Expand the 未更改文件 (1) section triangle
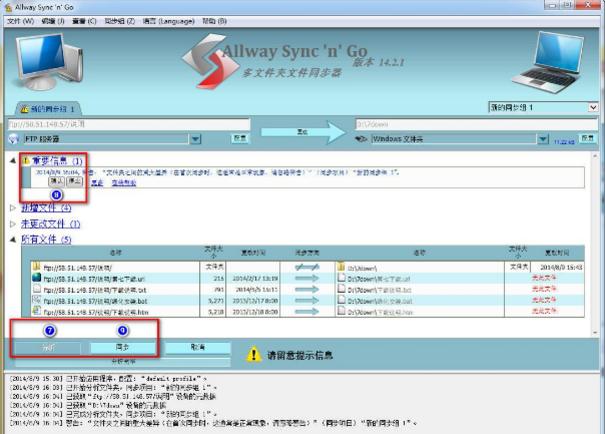 click(13, 224)
